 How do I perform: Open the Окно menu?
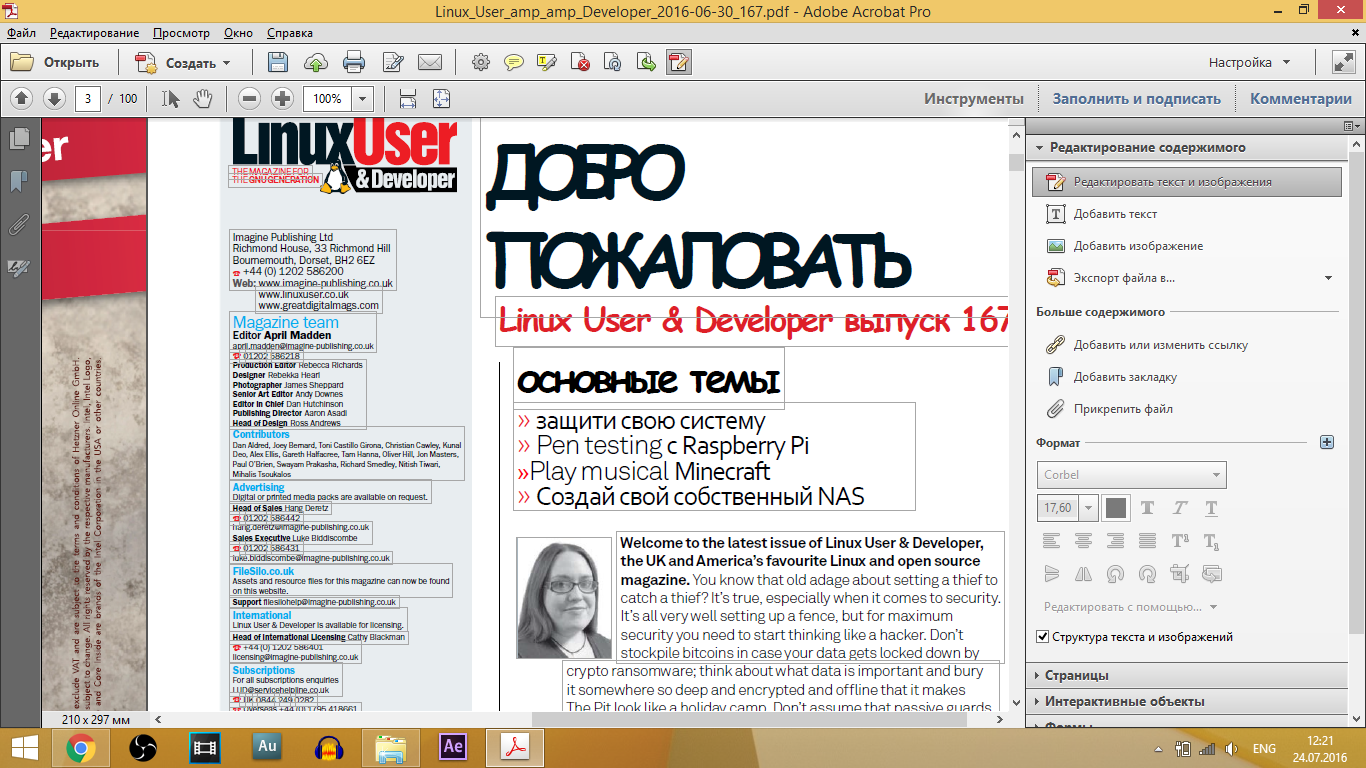(x=238, y=33)
